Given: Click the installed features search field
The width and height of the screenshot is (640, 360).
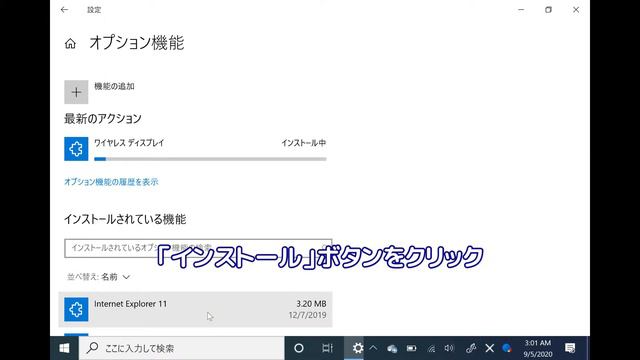Looking at the screenshot, I should click(x=198, y=248).
